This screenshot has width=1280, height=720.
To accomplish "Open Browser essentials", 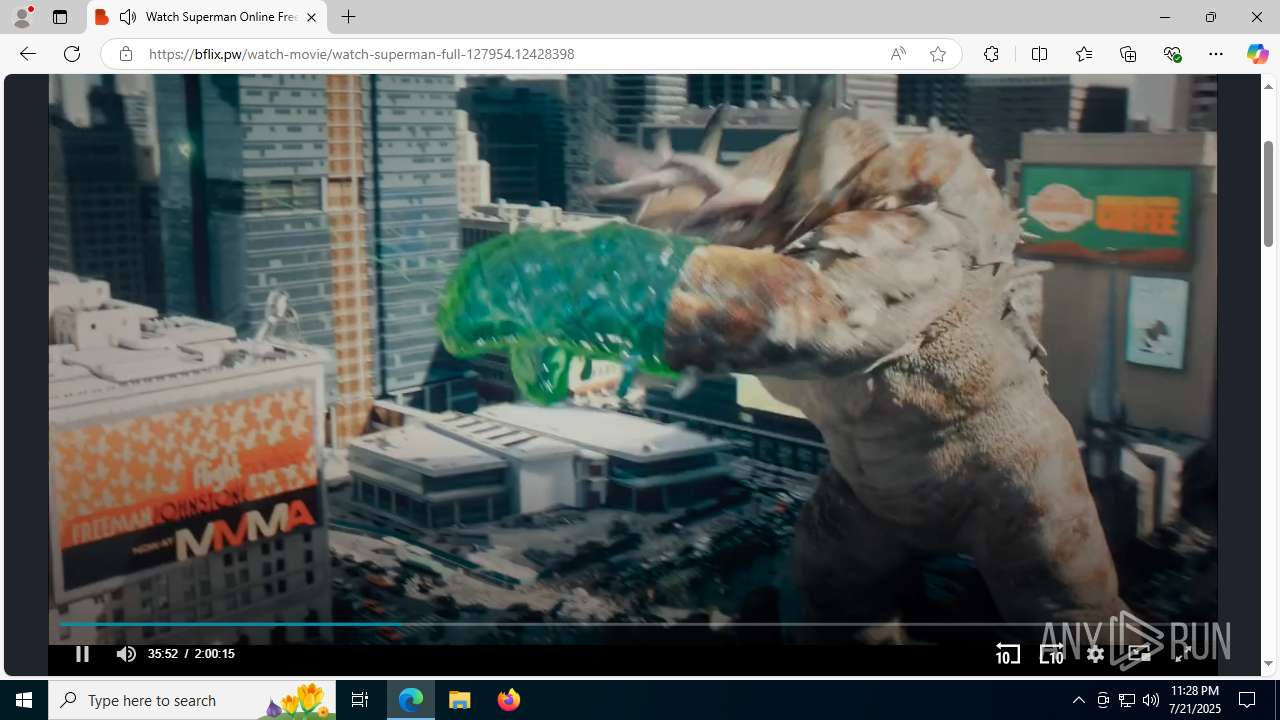I will tap(1172, 54).
